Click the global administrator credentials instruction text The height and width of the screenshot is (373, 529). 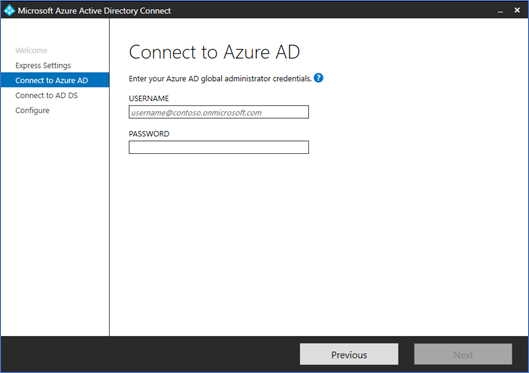[x=220, y=79]
